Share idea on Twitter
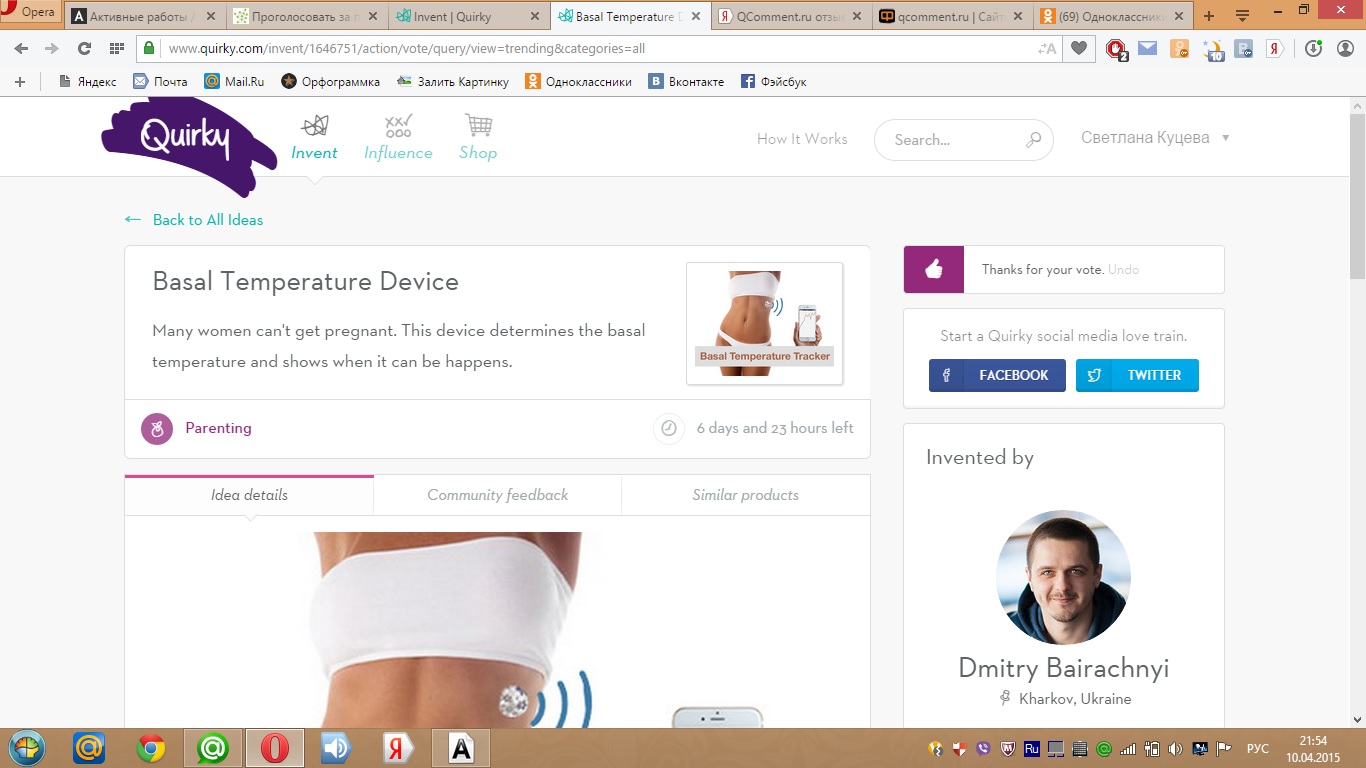Screen dimensions: 1366x768 (x=1137, y=375)
